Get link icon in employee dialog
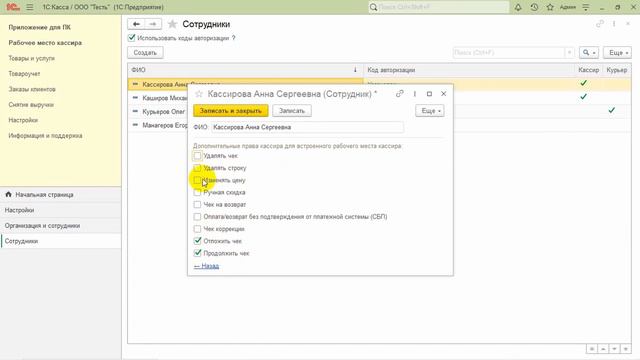The image size is (640, 360). click(400, 93)
